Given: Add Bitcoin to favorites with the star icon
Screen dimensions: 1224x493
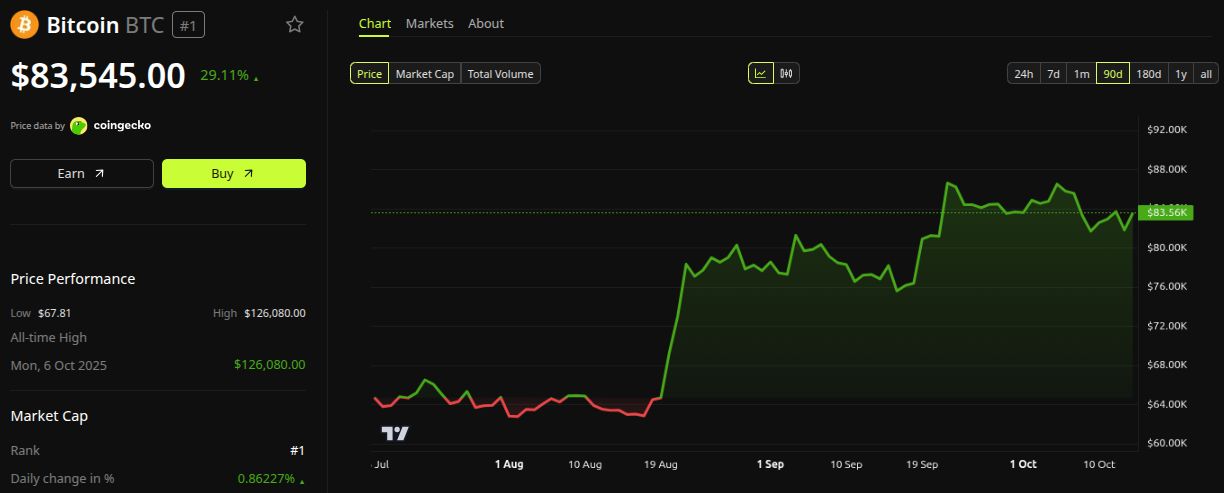Looking at the screenshot, I should click(295, 25).
